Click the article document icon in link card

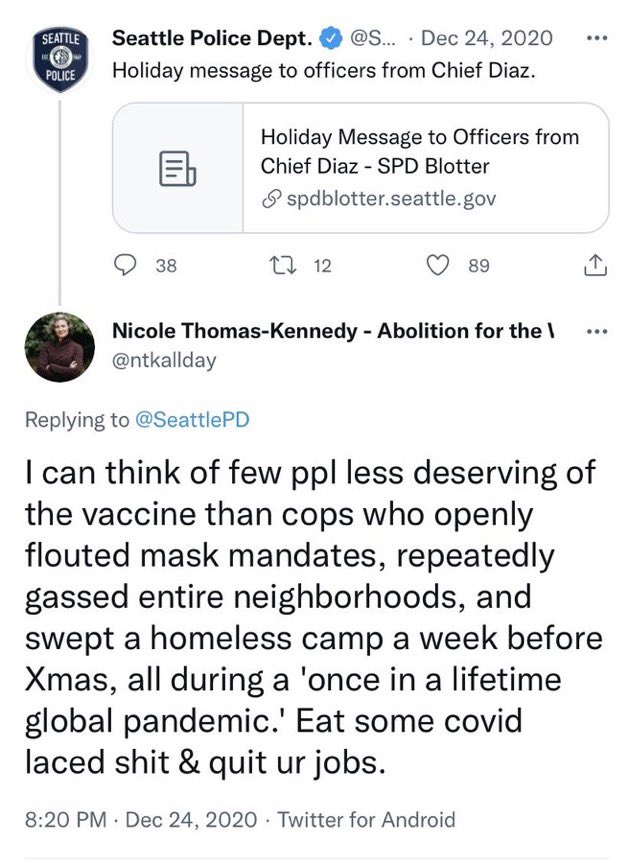pos(179,167)
